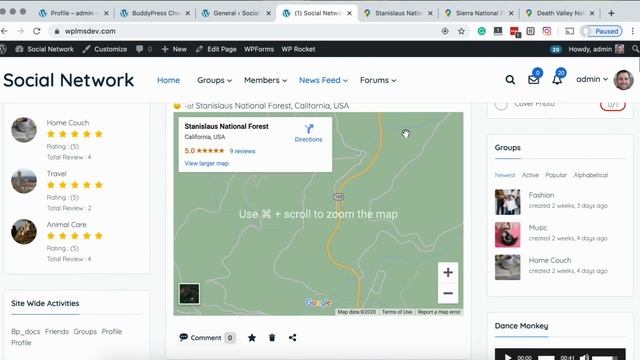Open the Home menu item
This screenshot has height=360, width=640.
tap(169, 80)
